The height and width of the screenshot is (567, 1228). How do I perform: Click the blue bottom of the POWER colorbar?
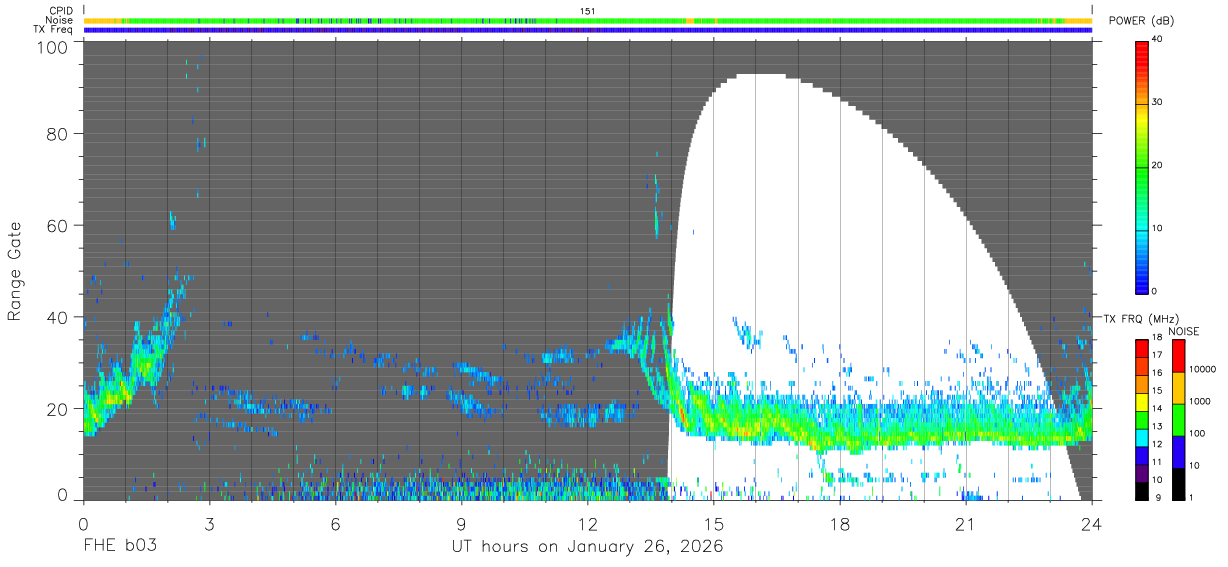pos(1142,280)
